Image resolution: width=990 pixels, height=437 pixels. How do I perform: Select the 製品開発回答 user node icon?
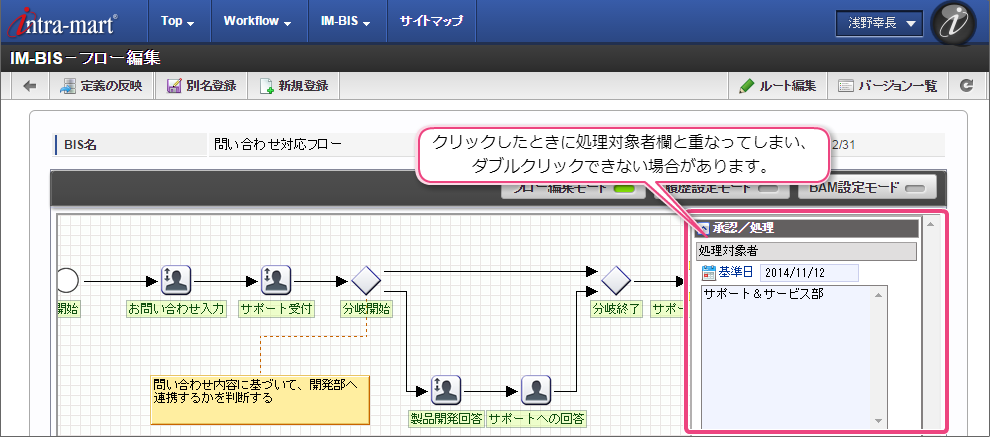tap(446, 390)
